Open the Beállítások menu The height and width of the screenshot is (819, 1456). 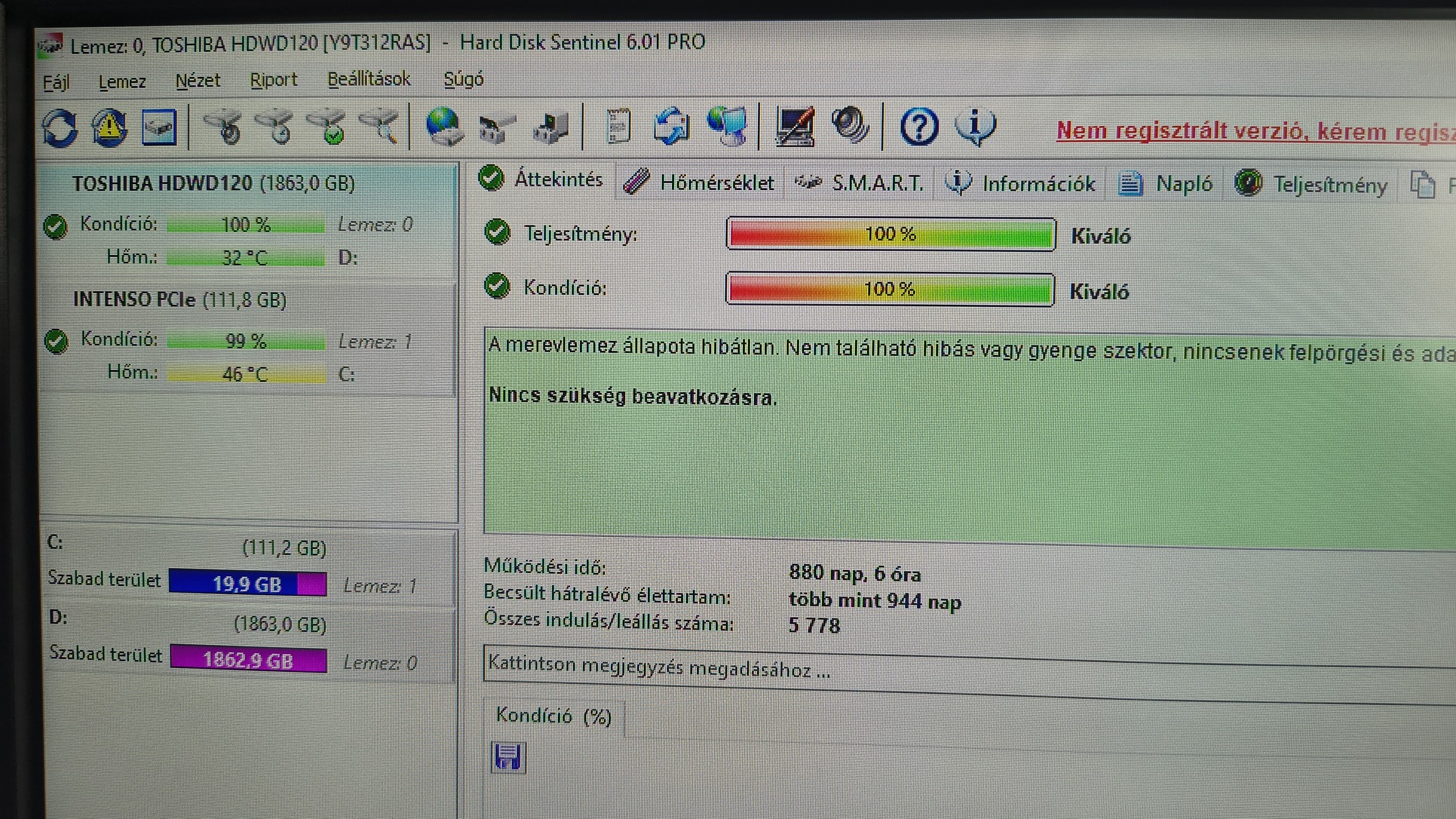369,79
